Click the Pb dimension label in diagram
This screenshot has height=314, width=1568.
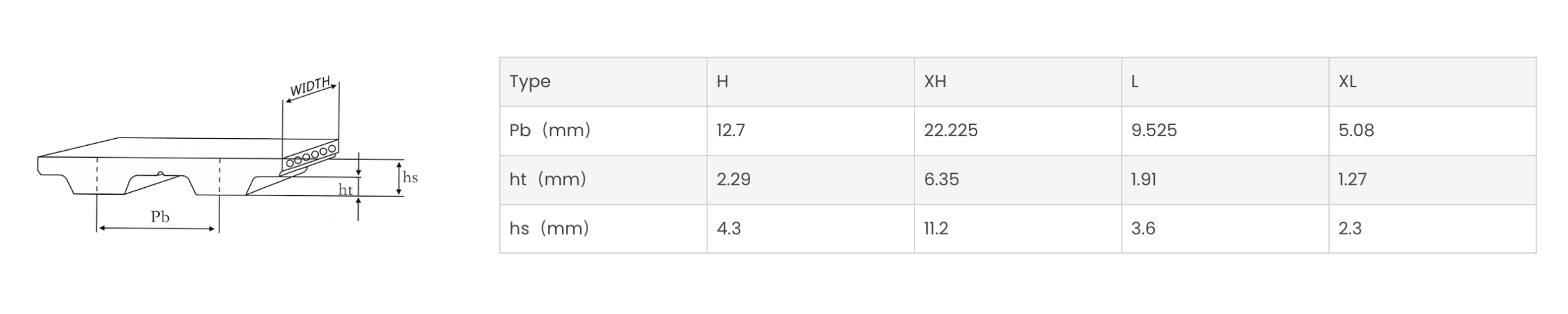(160, 217)
